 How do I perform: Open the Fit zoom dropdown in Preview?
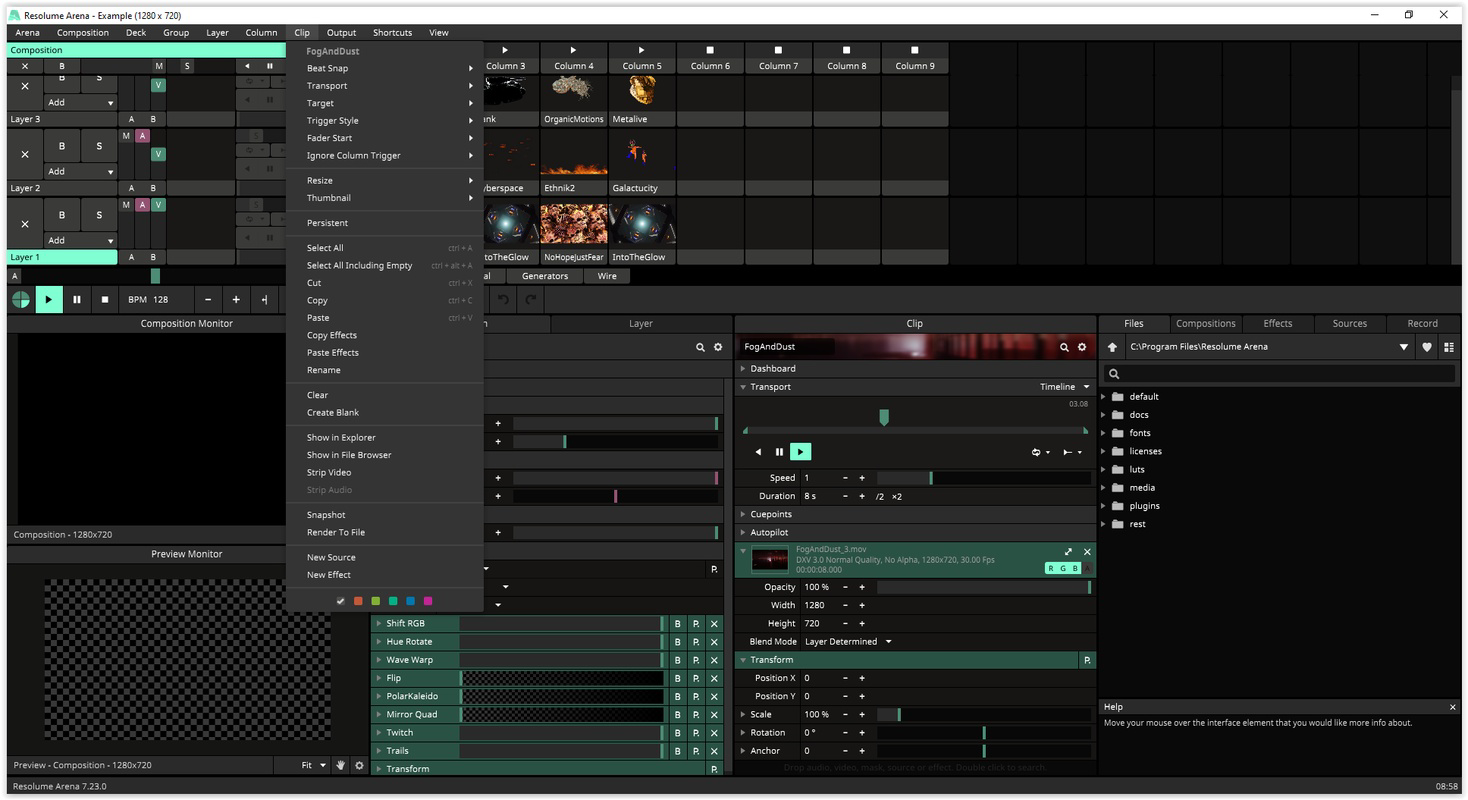313,765
